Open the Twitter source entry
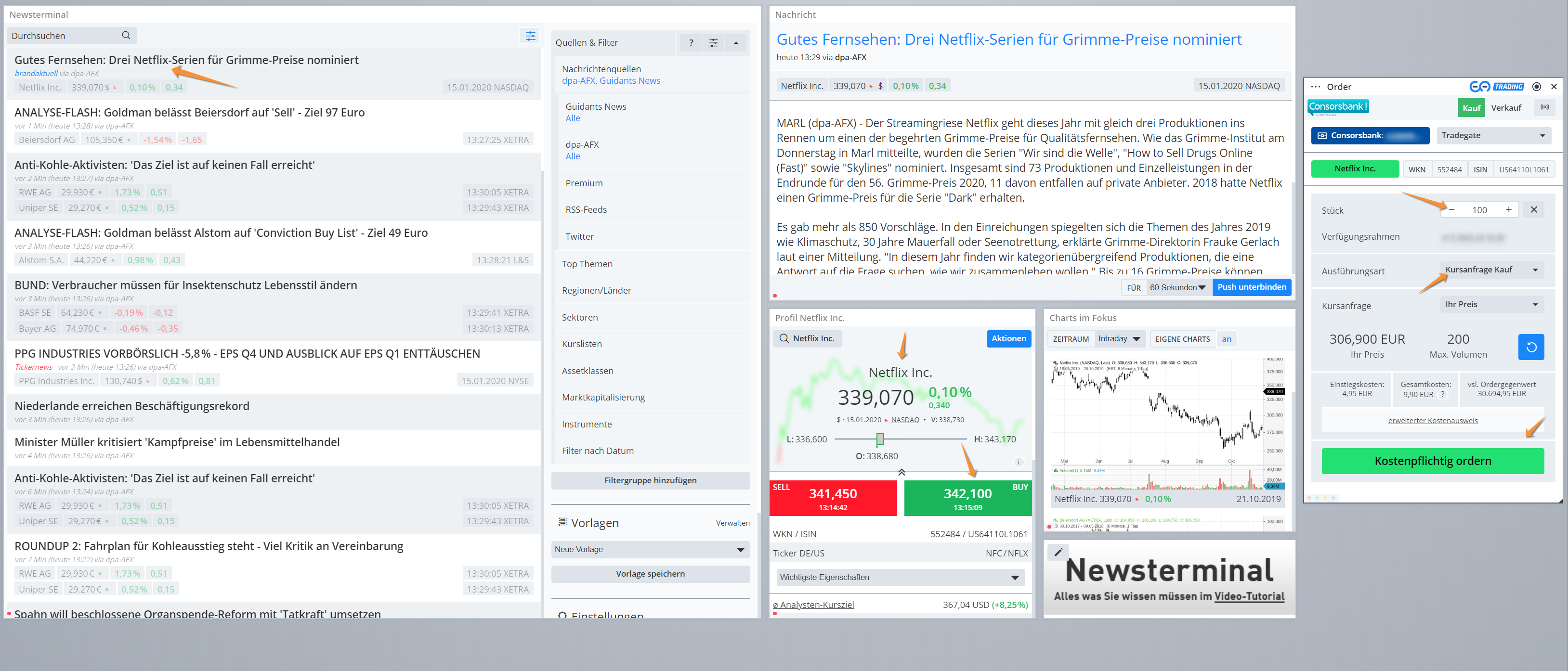The image size is (1568, 671). click(x=654, y=236)
